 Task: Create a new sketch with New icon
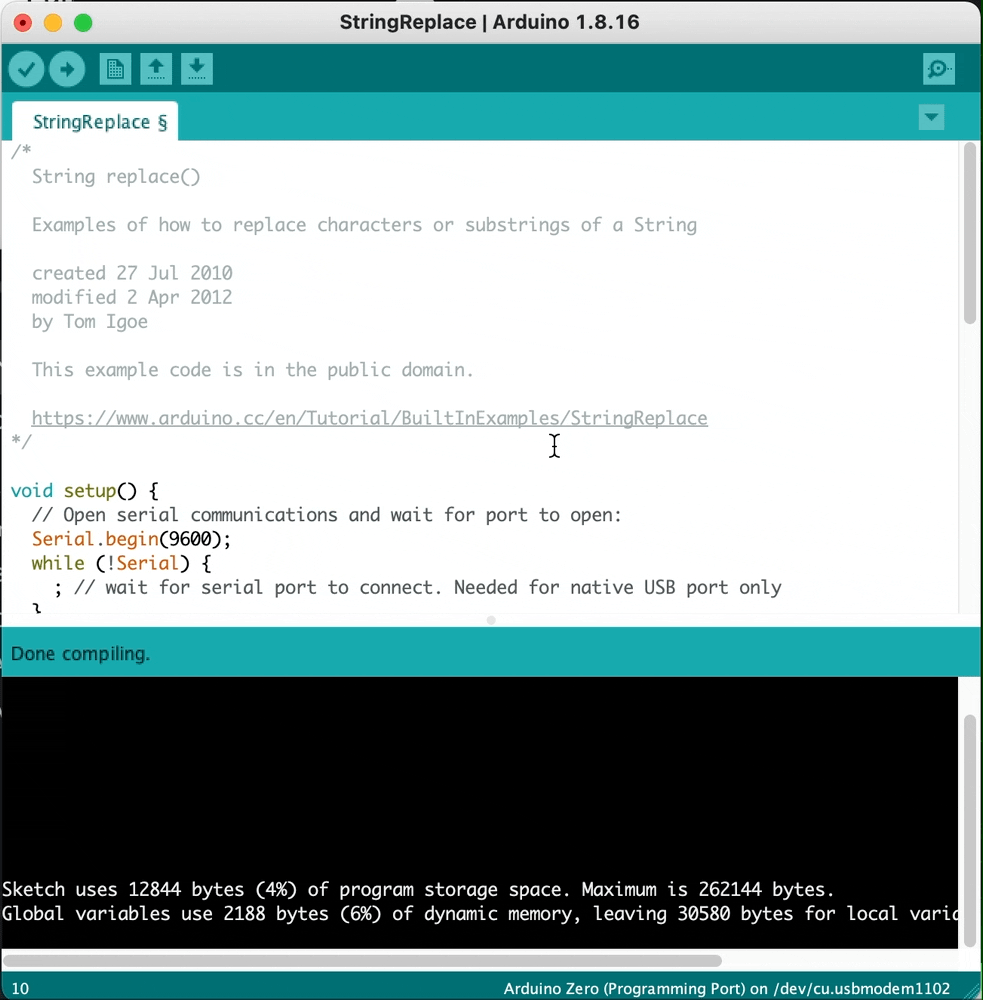115,69
